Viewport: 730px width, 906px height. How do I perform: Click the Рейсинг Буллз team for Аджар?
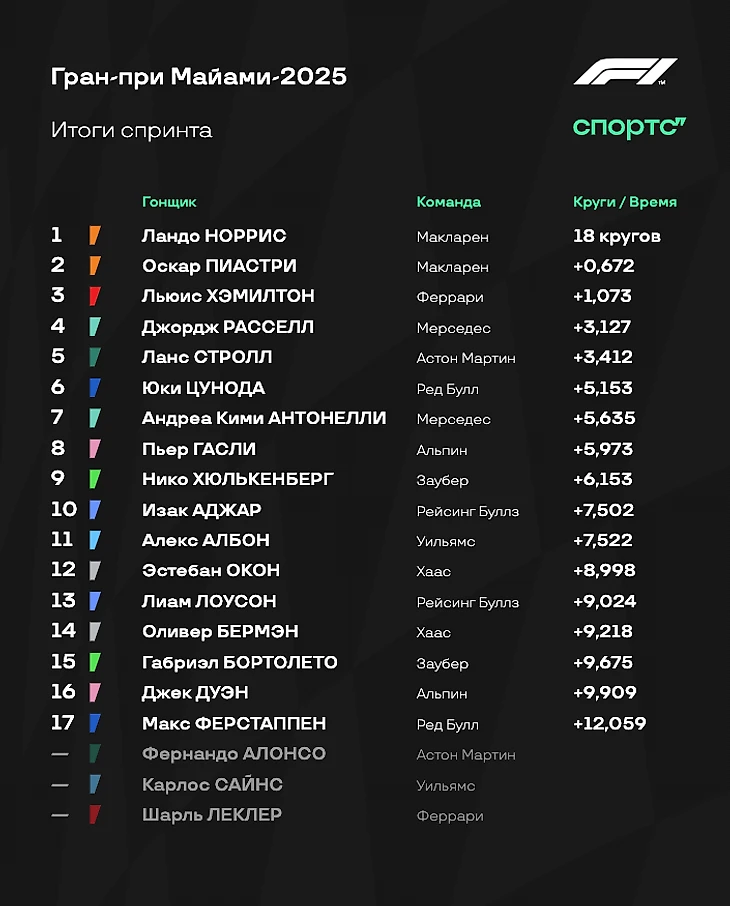point(467,511)
